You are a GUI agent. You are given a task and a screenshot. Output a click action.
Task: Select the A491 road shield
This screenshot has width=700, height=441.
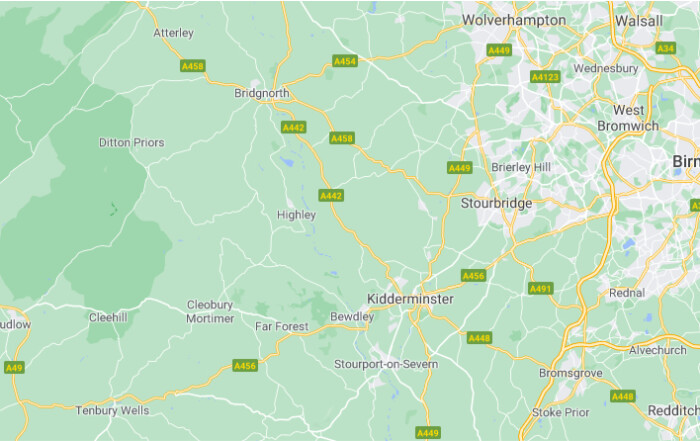[541, 289]
